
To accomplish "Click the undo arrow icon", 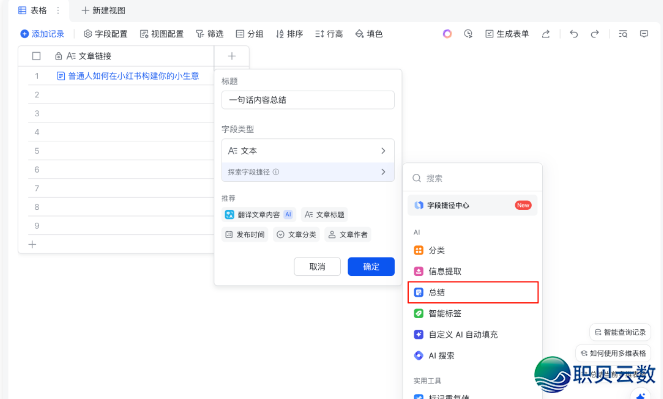I will (x=574, y=34).
